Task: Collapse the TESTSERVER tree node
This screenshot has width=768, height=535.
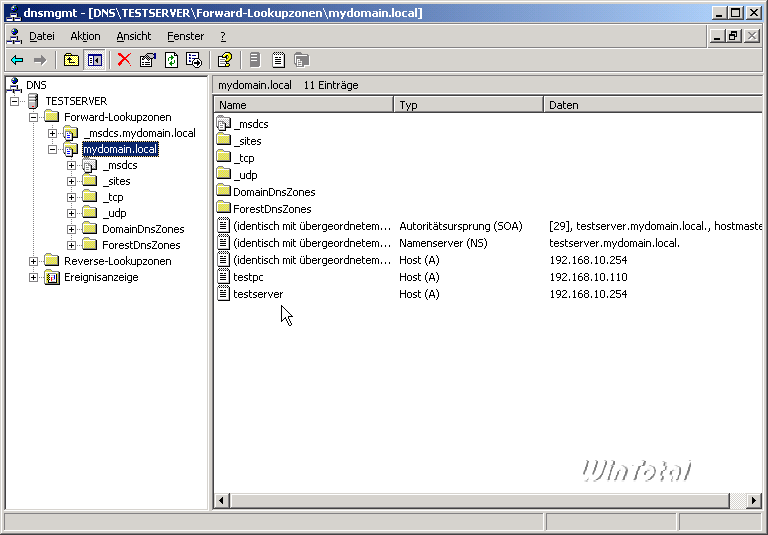Action: (15, 101)
